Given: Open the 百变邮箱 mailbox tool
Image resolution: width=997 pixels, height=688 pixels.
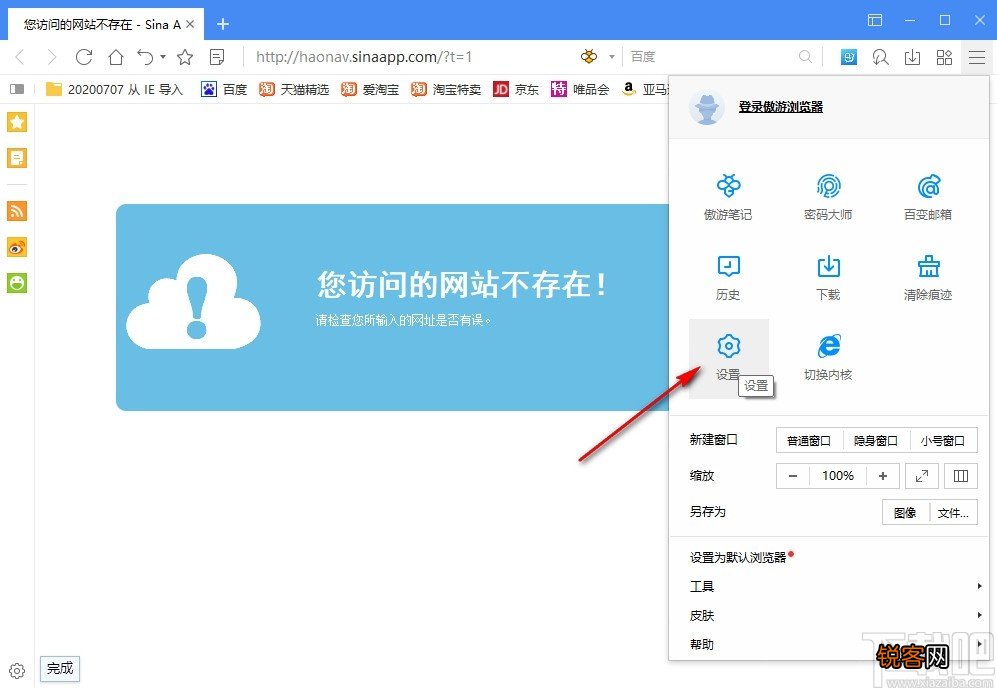Looking at the screenshot, I should pos(928,197).
